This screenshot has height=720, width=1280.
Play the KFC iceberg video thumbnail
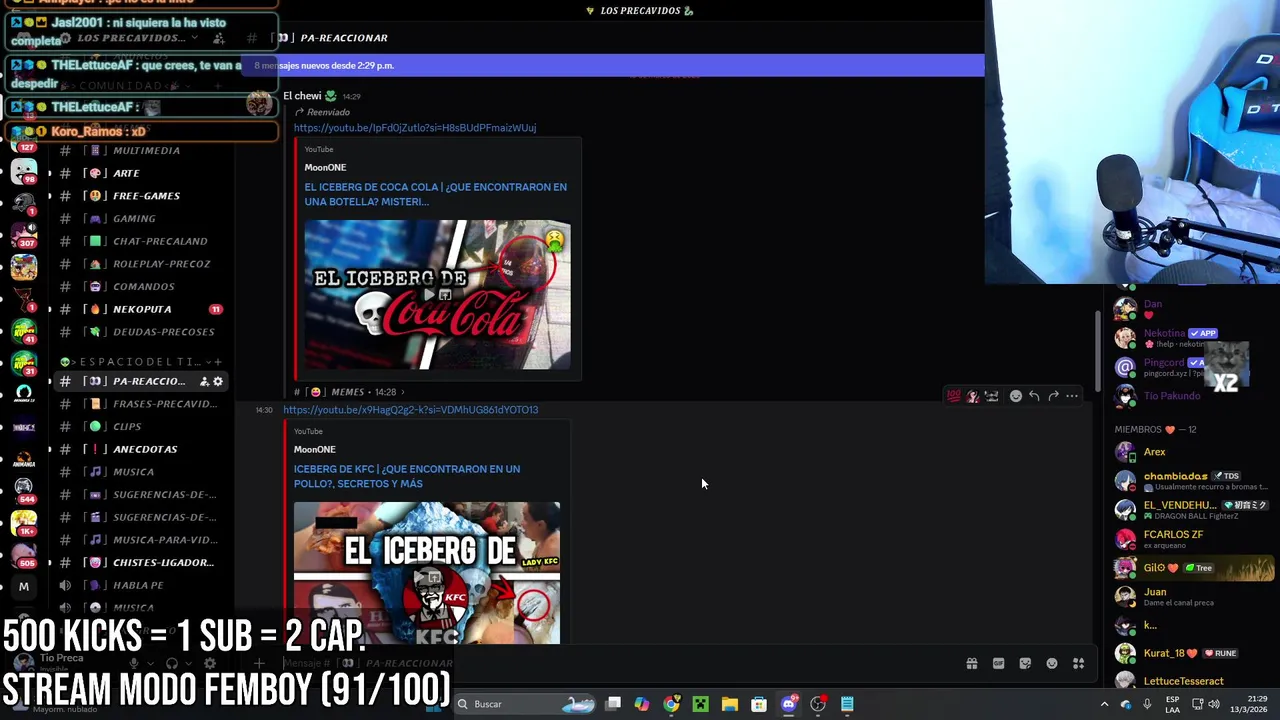click(427, 572)
